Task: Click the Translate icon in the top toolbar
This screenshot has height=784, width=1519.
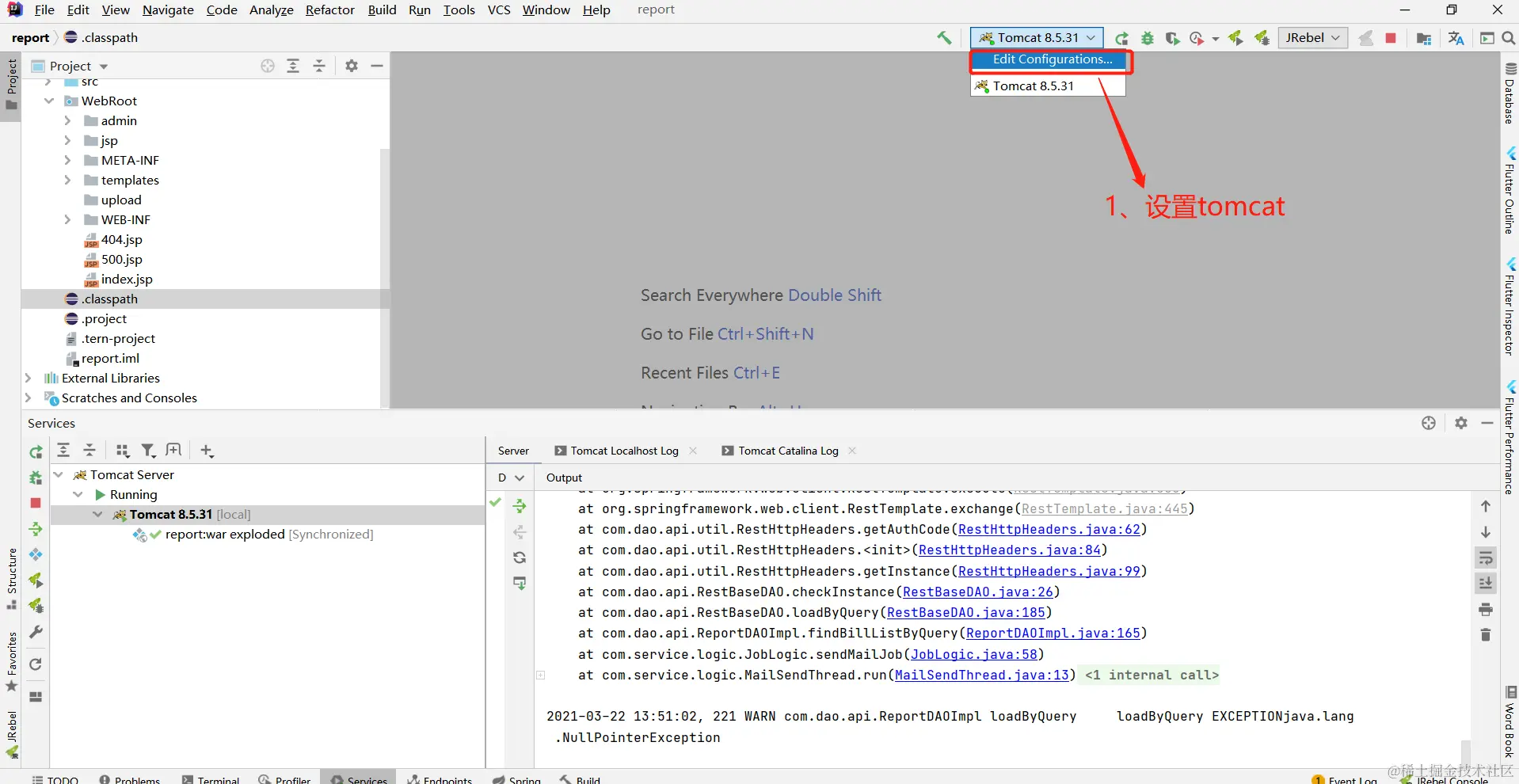Action: click(1456, 38)
